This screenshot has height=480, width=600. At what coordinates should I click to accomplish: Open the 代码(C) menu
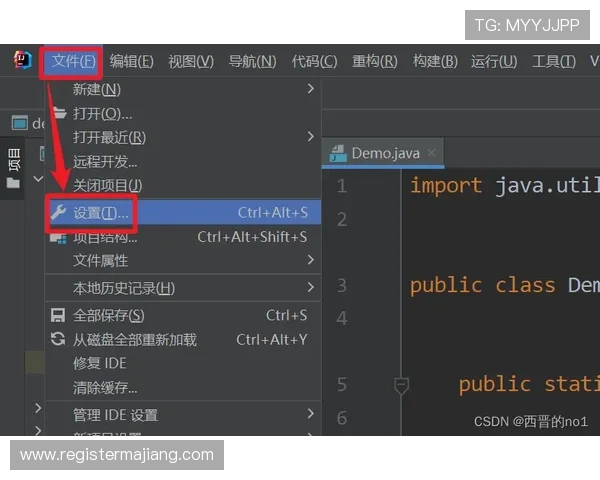(314, 61)
